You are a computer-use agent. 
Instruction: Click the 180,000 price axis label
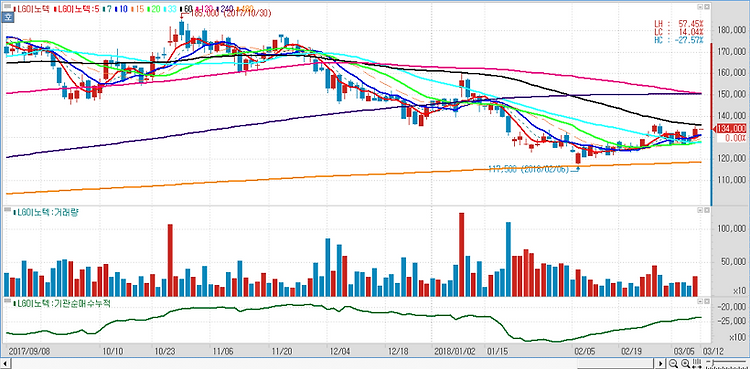click(x=732, y=30)
